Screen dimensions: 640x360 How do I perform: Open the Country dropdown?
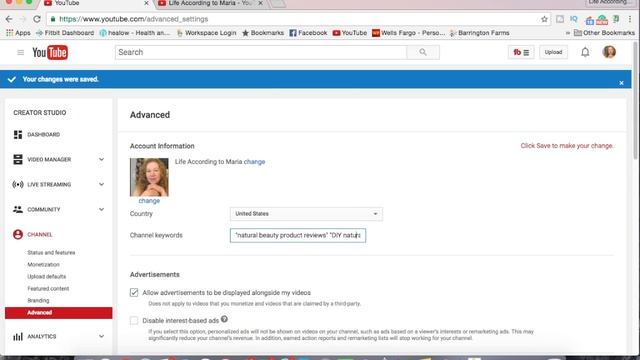tap(306, 214)
